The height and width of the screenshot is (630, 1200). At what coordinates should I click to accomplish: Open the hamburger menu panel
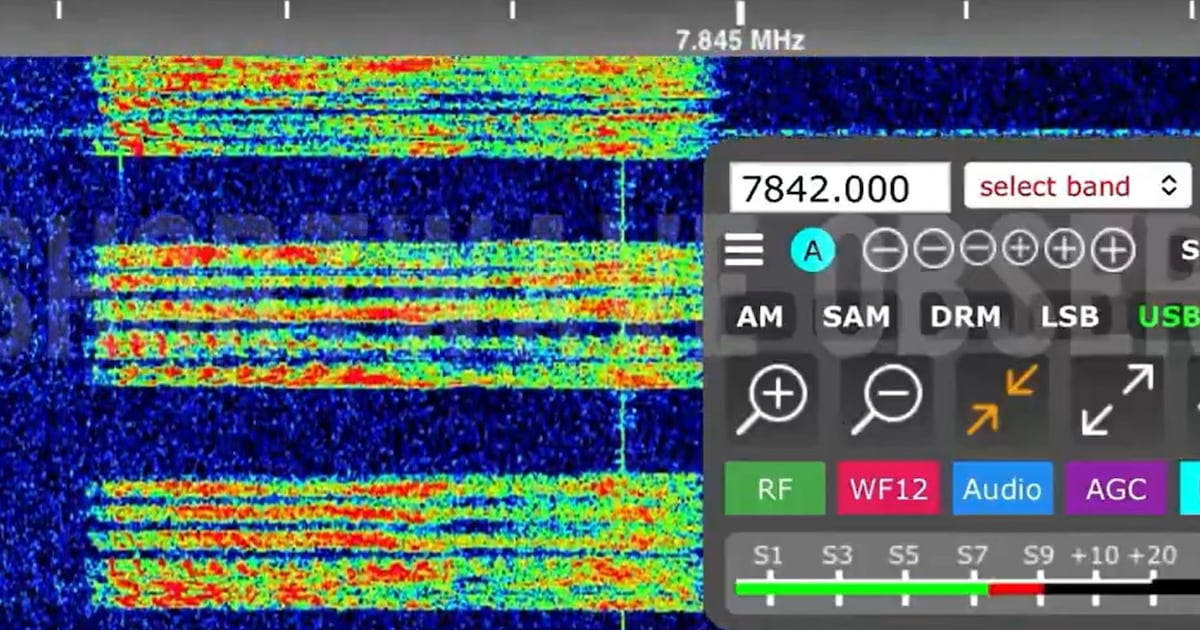click(743, 249)
